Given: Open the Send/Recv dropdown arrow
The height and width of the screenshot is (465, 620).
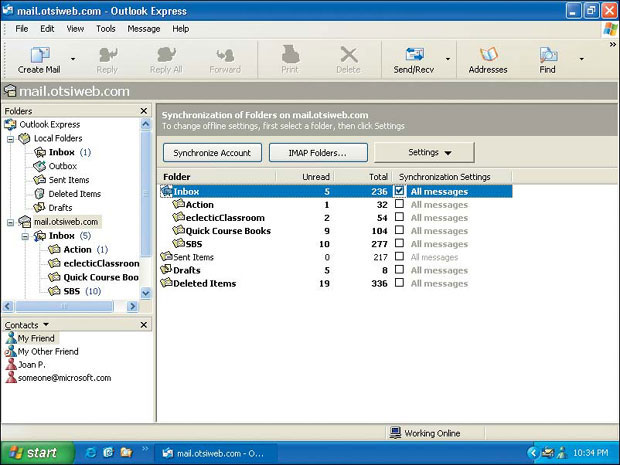Looking at the screenshot, I should 448,59.
